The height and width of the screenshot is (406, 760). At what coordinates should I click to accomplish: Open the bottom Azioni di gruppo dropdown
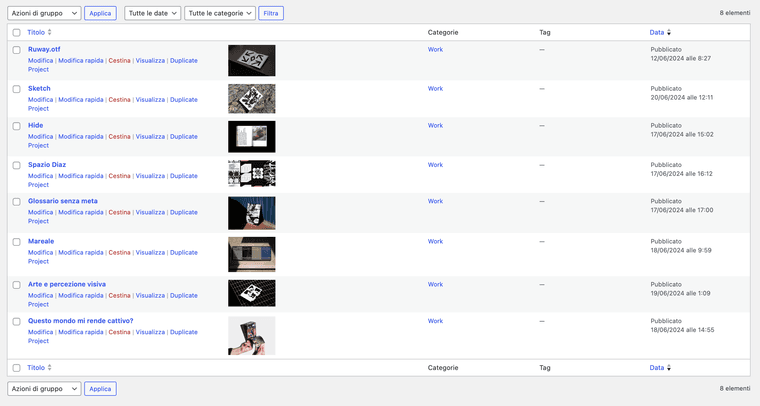pos(44,388)
